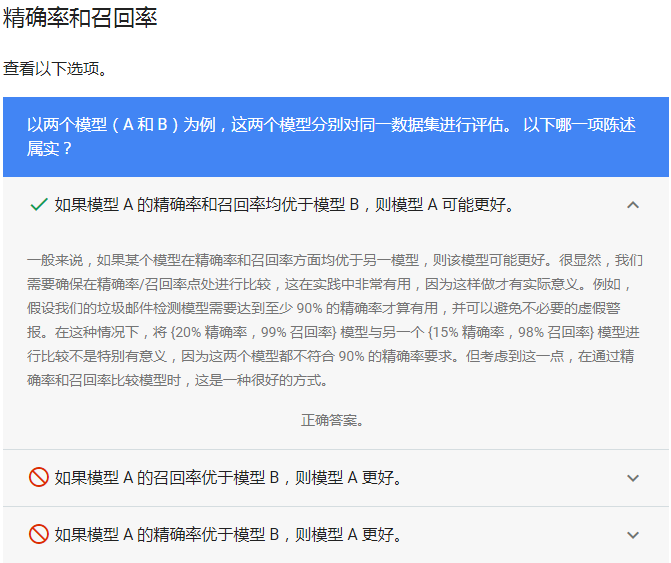Image resolution: width=671 pixels, height=563 pixels.
Task: Expand the last answer 精确率优于模型 B with its chevron
Action: [632, 535]
